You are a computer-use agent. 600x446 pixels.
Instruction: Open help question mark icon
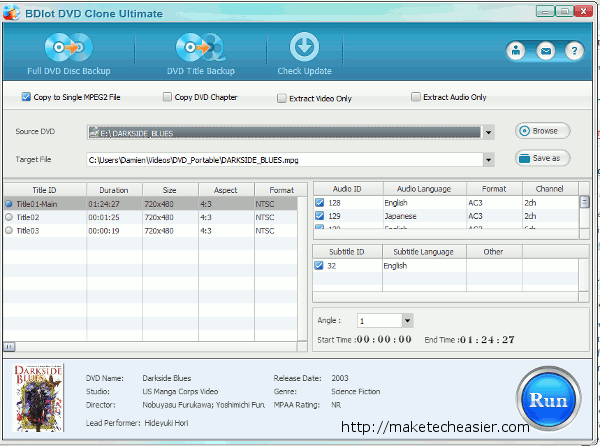(x=574, y=50)
